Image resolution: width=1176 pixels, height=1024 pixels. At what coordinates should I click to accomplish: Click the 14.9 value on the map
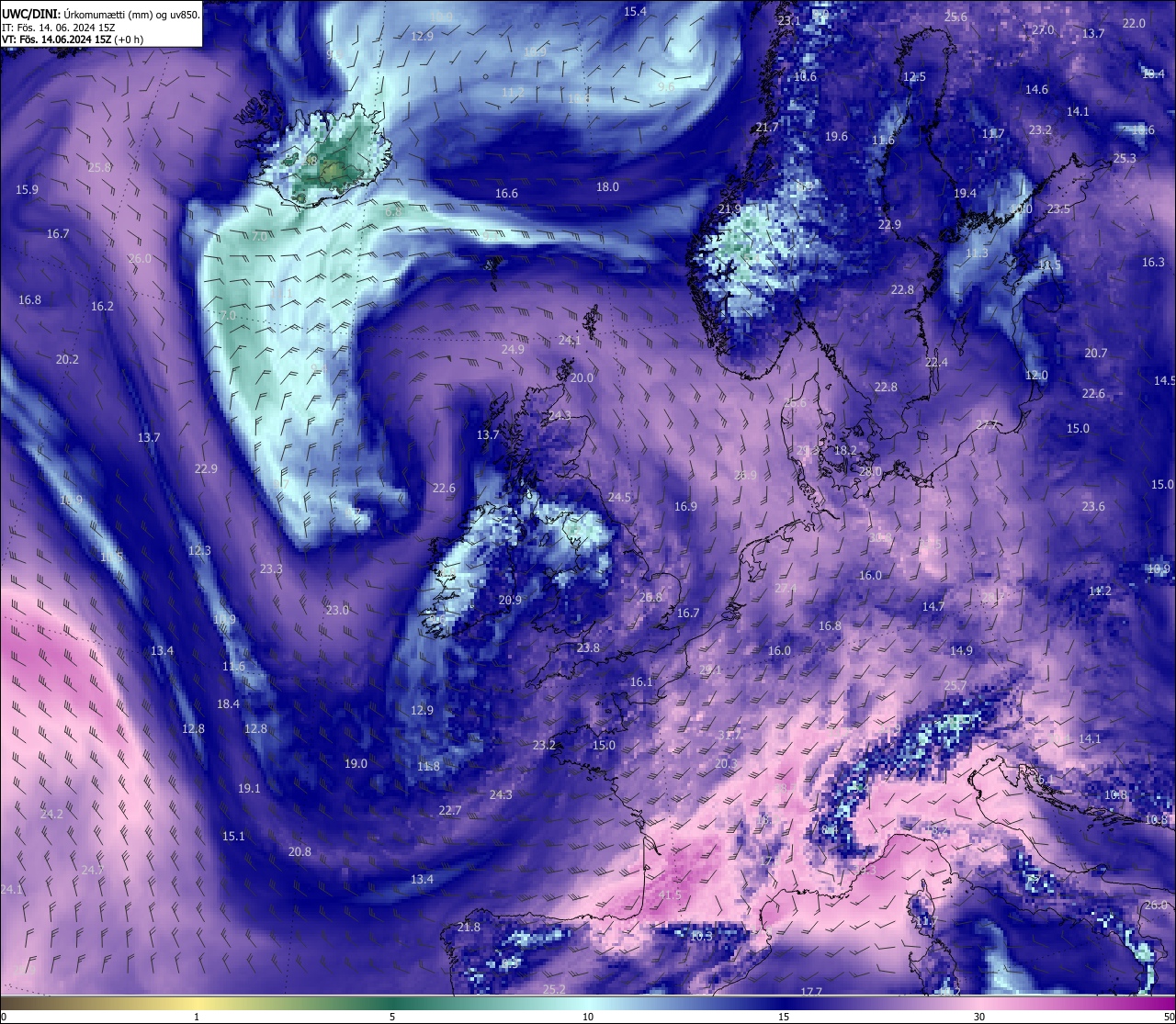[961, 650]
